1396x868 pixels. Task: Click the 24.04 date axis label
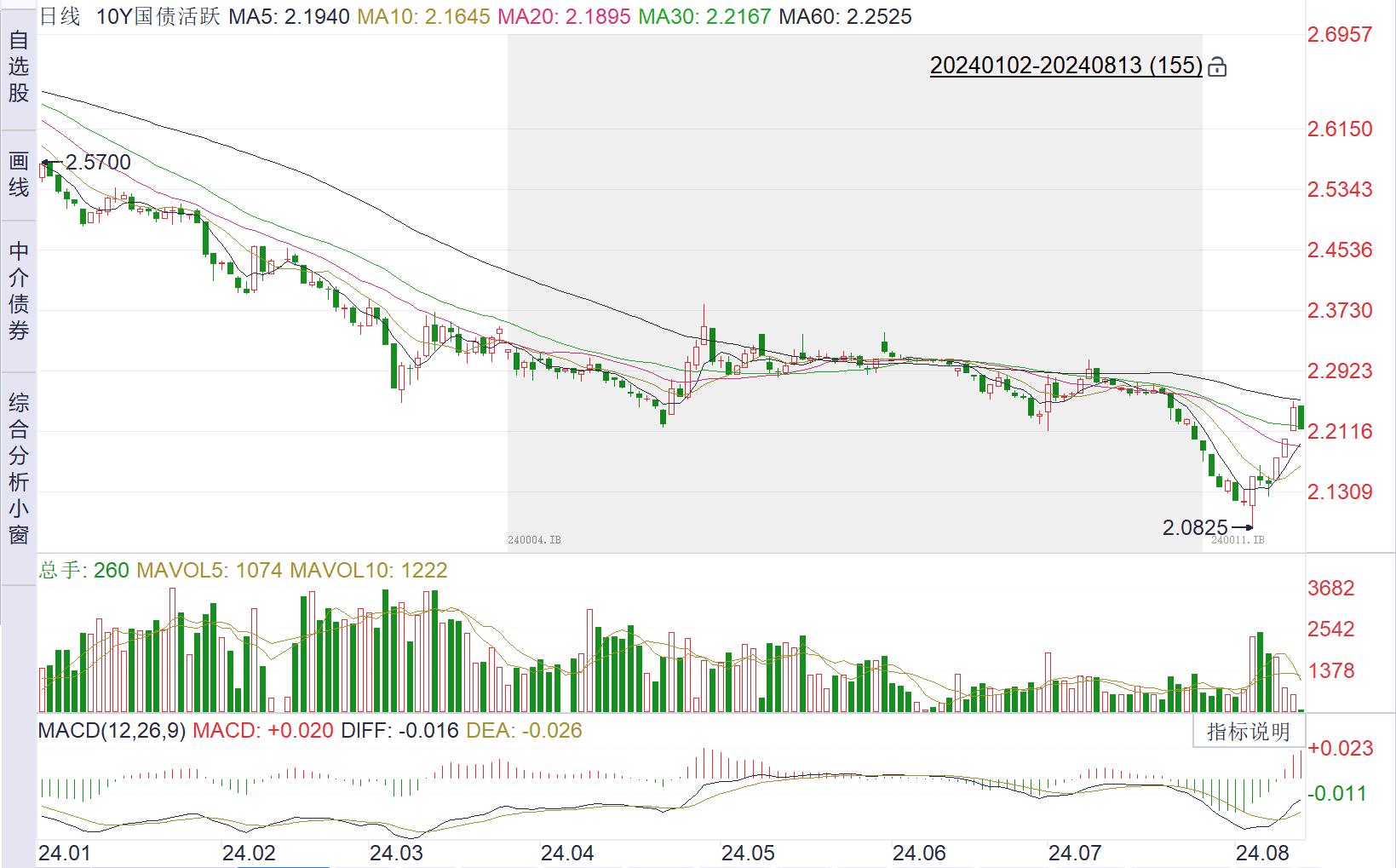tap(567, 853)
